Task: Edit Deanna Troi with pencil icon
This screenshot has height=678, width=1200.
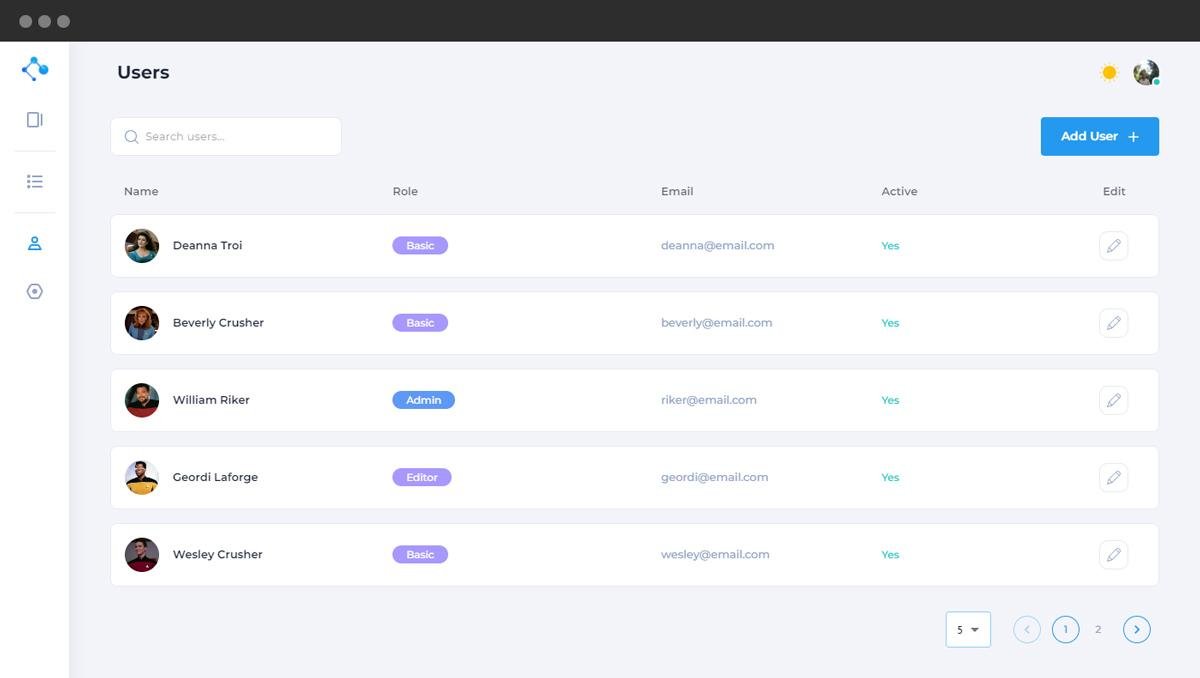Action: coord(1113,246)
